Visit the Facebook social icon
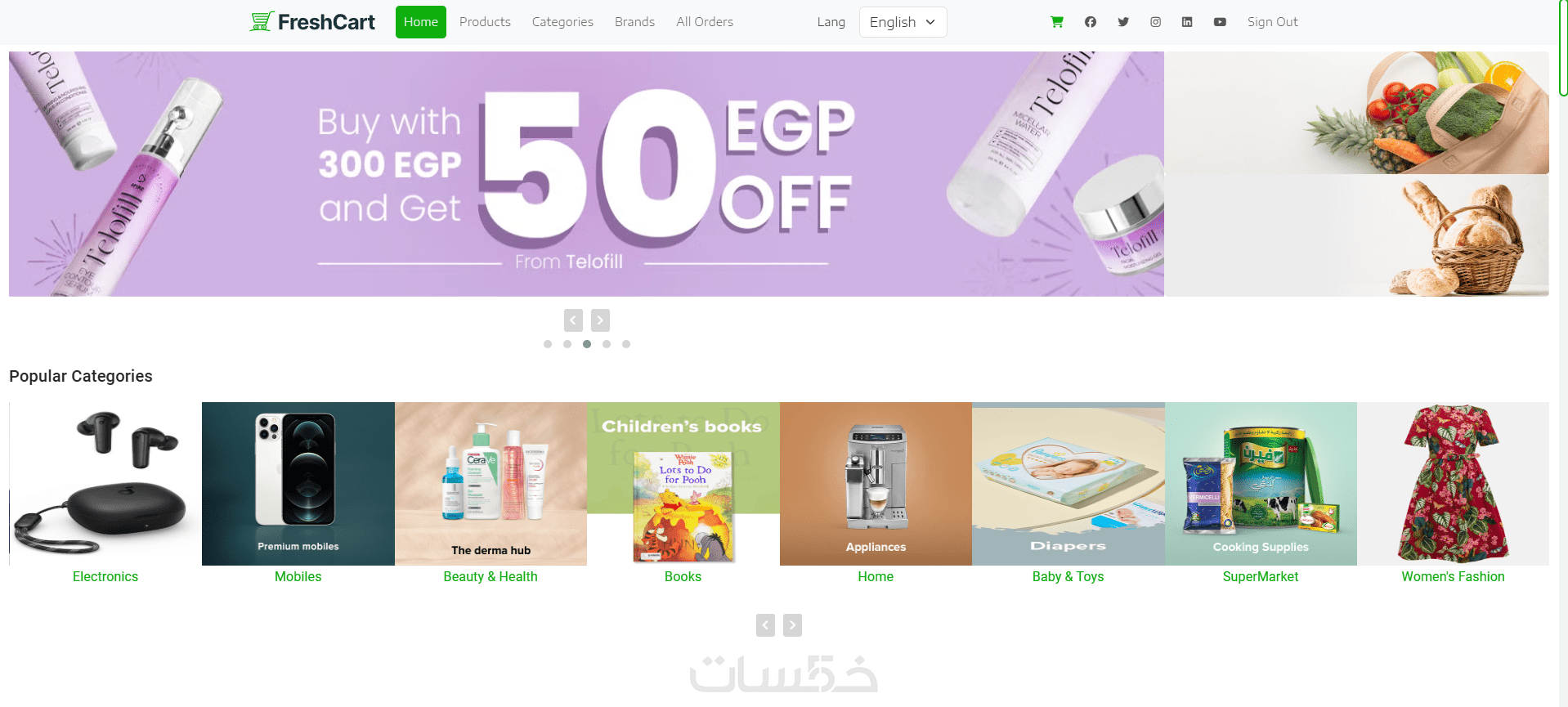The image size is (1568, 707). pos(1091,22)
